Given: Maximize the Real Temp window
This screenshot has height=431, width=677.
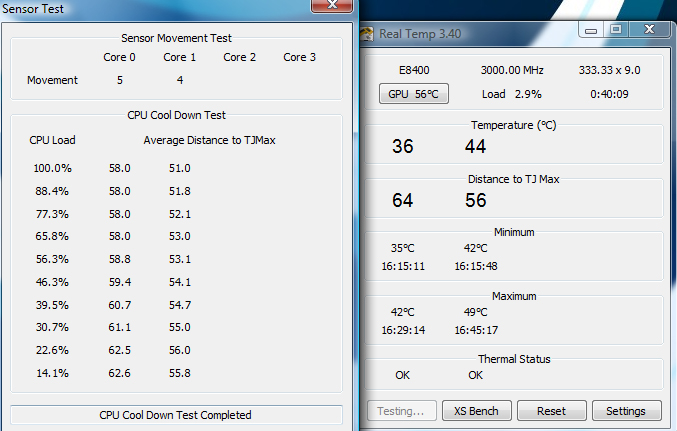Looking at the screenshot, I should [616, 29].
